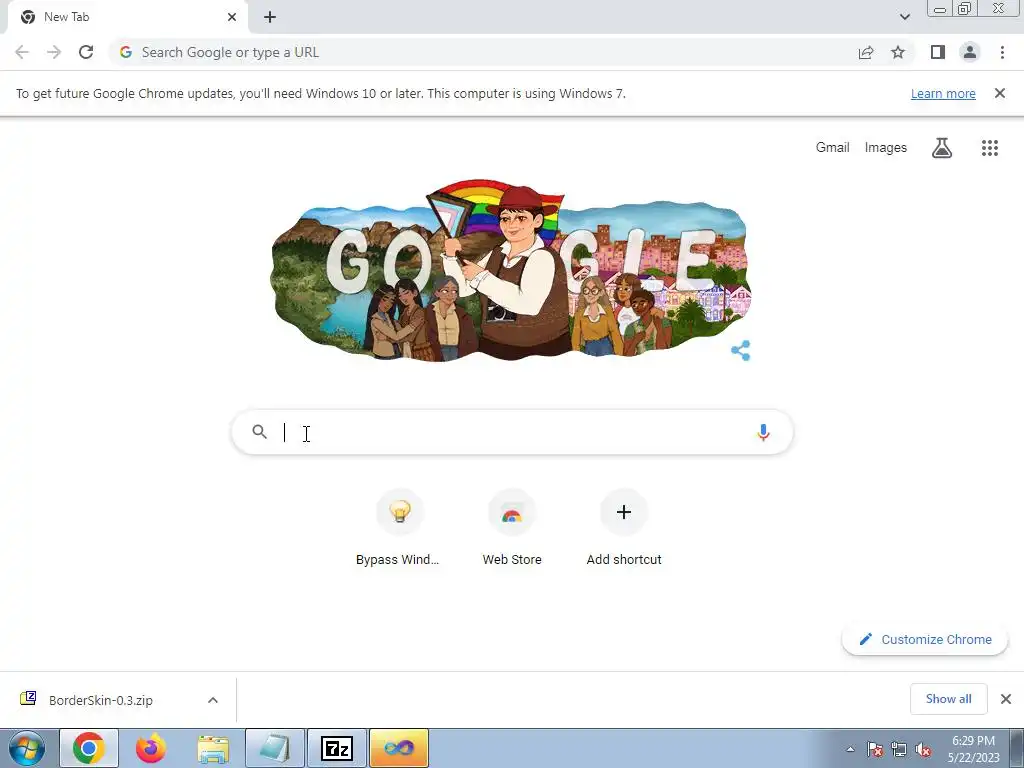Click Customize Chrome button
This screenshot has height=768, width=1024.
pos(925,639)
